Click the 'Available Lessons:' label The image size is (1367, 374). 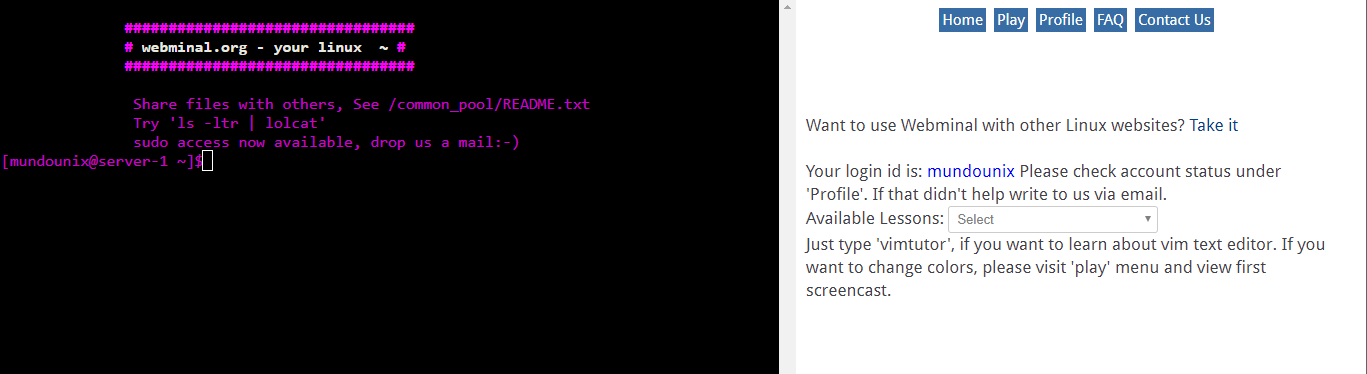tap(875, 219)
